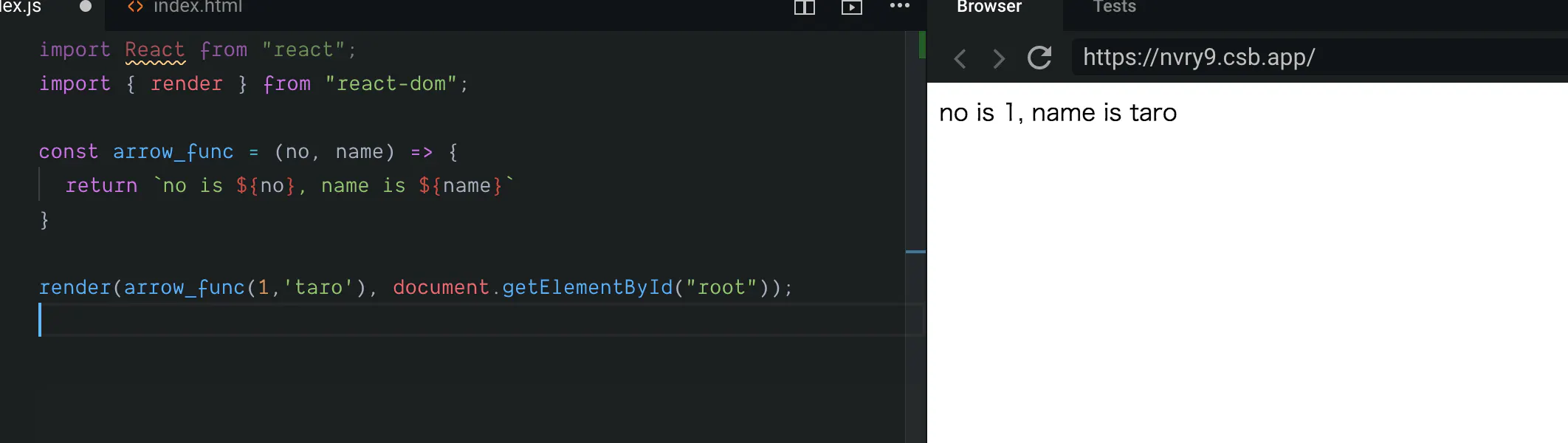This screenshot has width=1568, height=443.
Task: Click the preview URL address field
Action: 1320,57
